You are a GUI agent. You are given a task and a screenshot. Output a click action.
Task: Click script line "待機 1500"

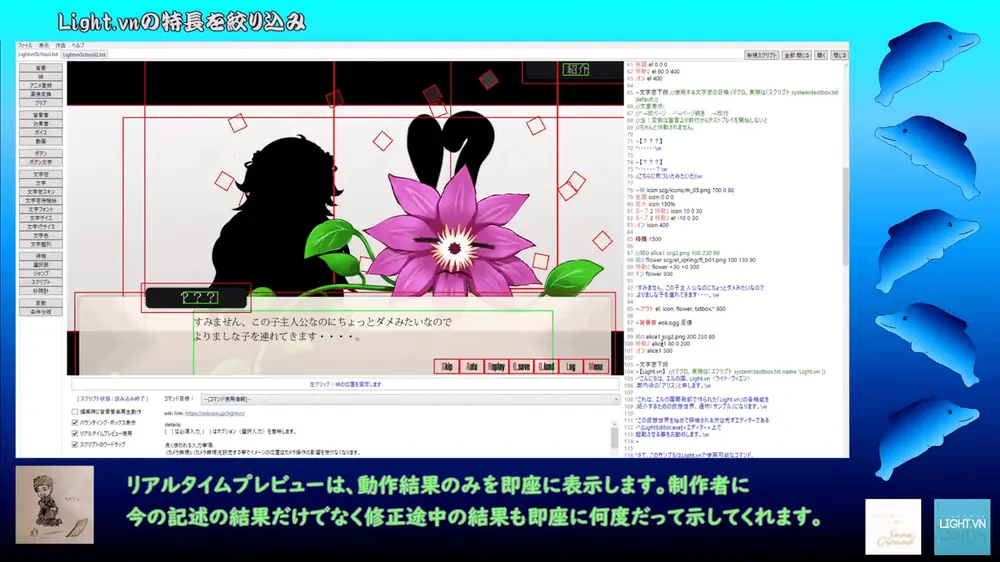click(649, 239)
